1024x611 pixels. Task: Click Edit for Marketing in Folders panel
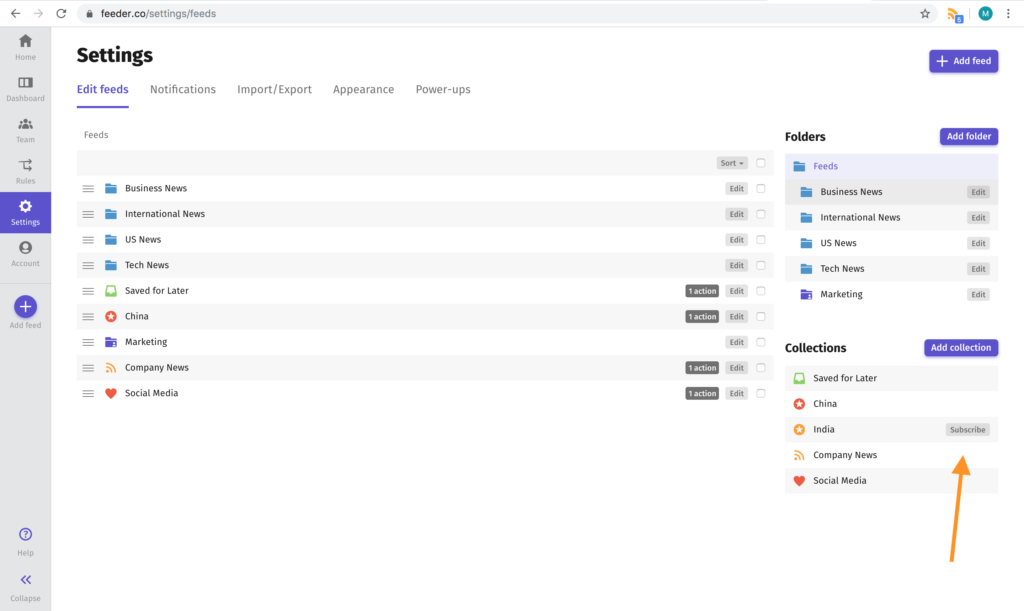pyautogui.click(x=978, y=294)
